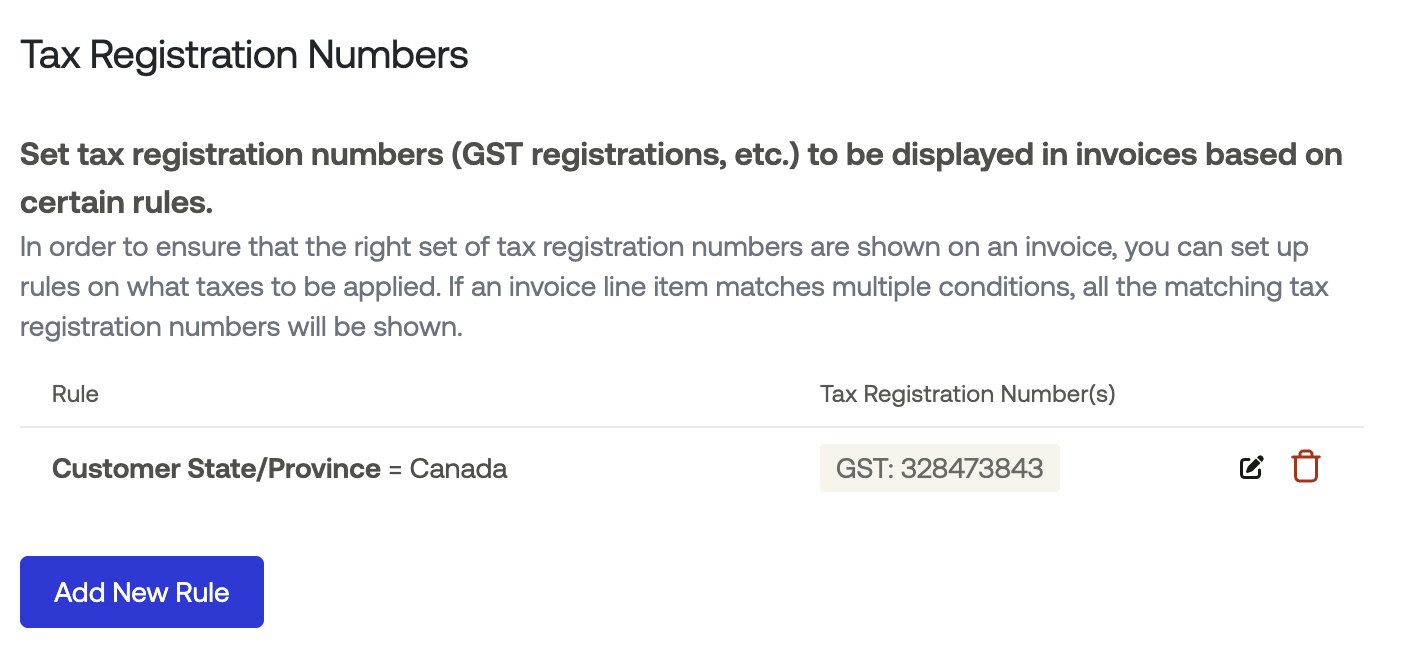
Task: Click the Tax Registration Number(s) column header
Action: [x=967, y=394]
